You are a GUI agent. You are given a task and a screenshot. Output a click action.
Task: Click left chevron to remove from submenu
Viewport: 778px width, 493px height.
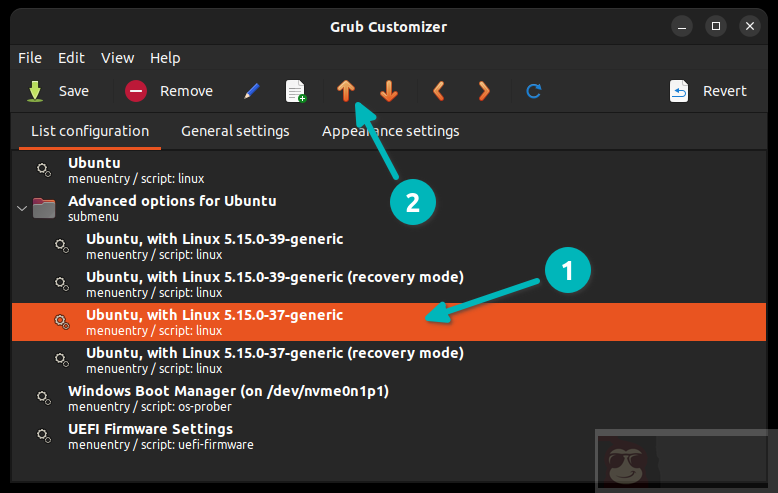[x=439, y=91]
